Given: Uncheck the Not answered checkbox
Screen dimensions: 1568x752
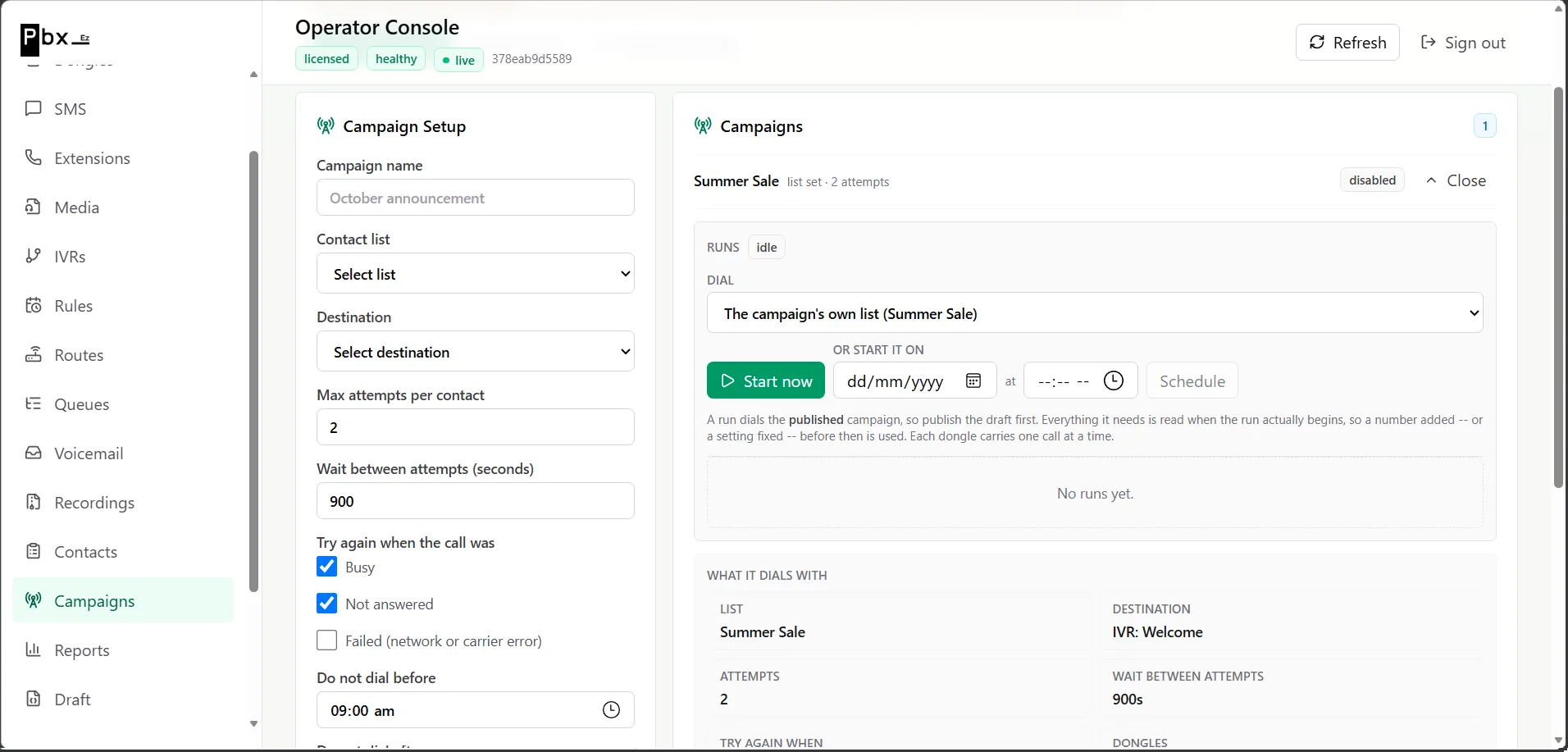Looking at the screenshot, I should [x=326, y=604].
